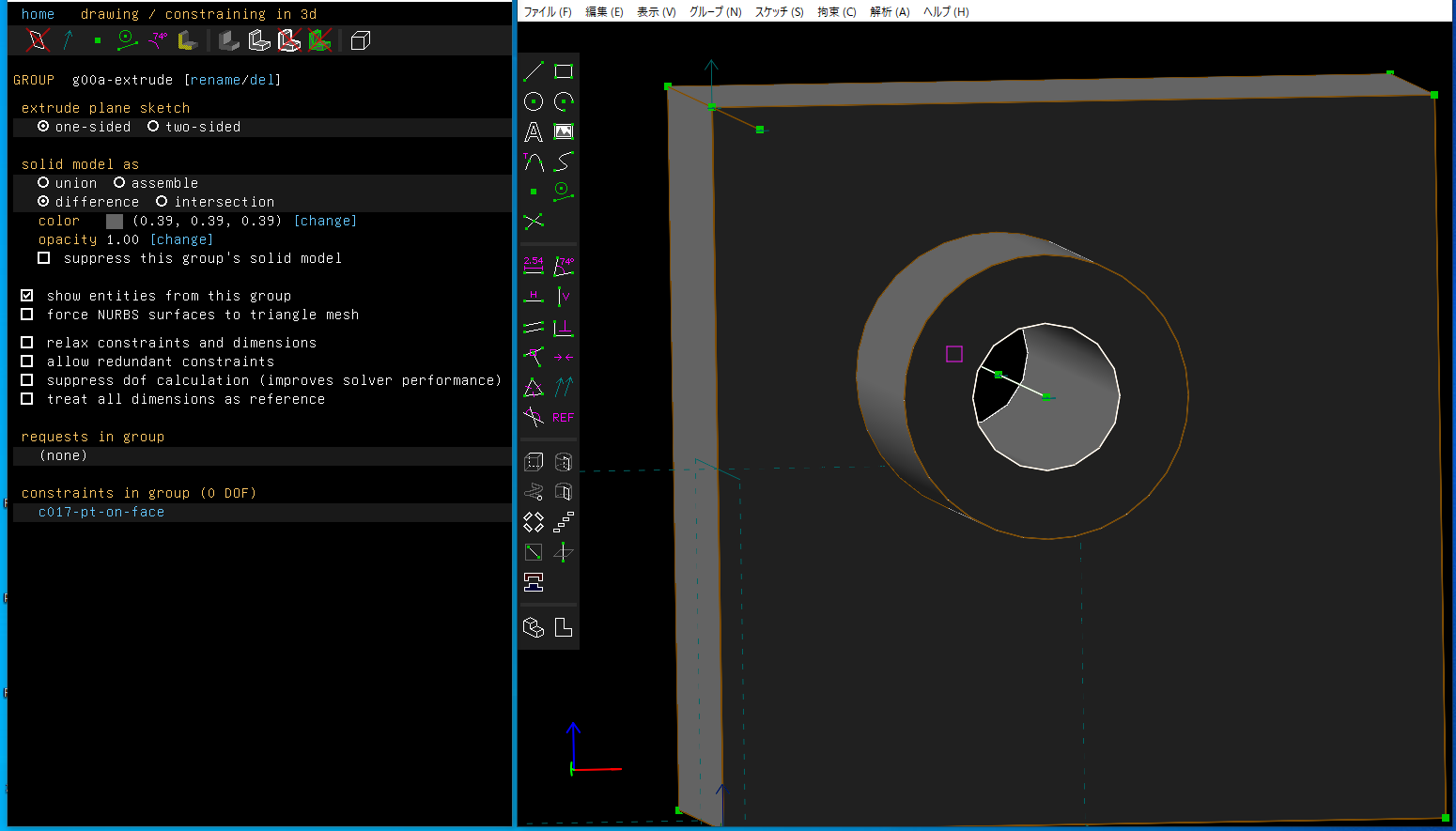Viewport: 1456px width, 831px height.
Task: Choose union for solid model
Action: point(43,183)
